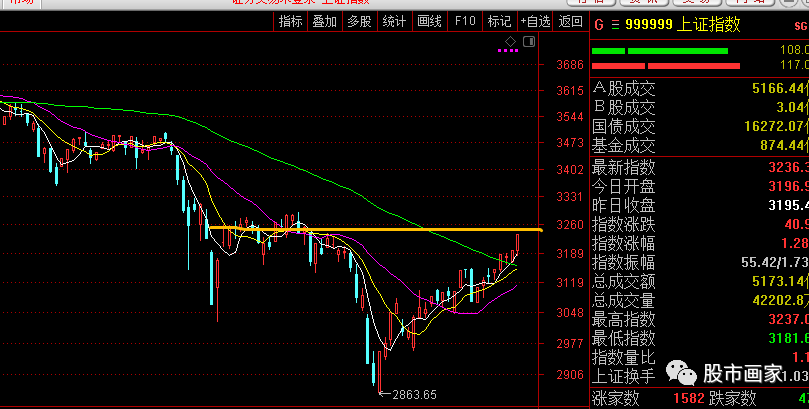Click the 指数涨跌 row label
Image resolution: width=809 pixels, height=409 pixels.
point(623,224)
